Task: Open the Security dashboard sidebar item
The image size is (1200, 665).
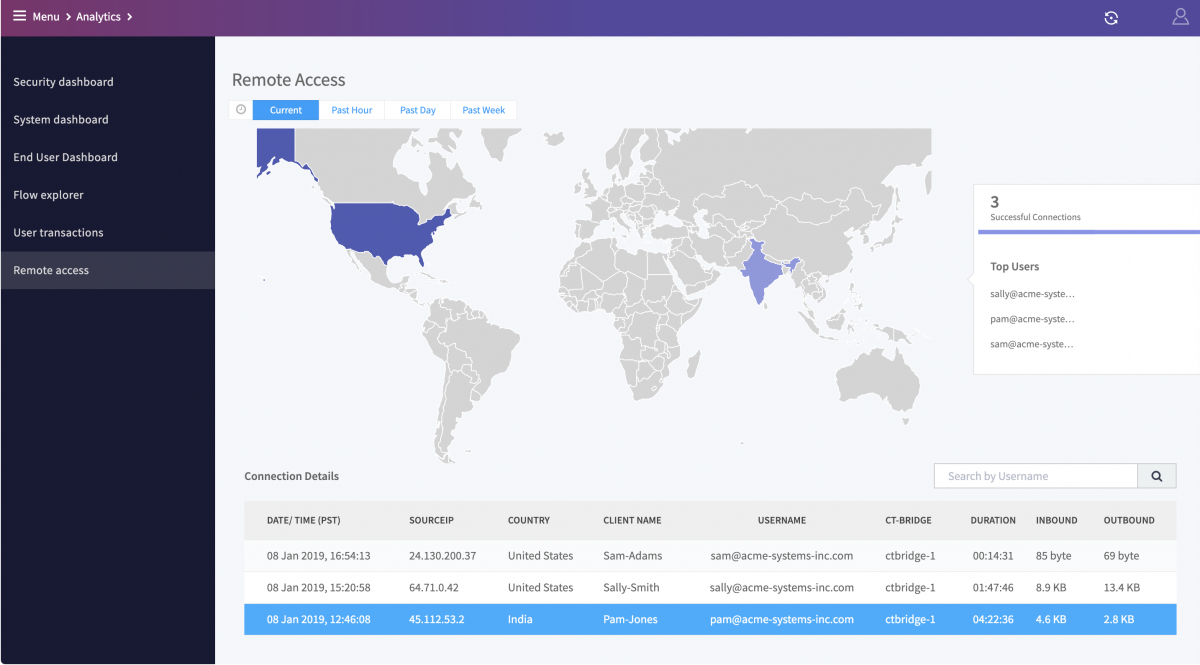Action: pos(63,82)
